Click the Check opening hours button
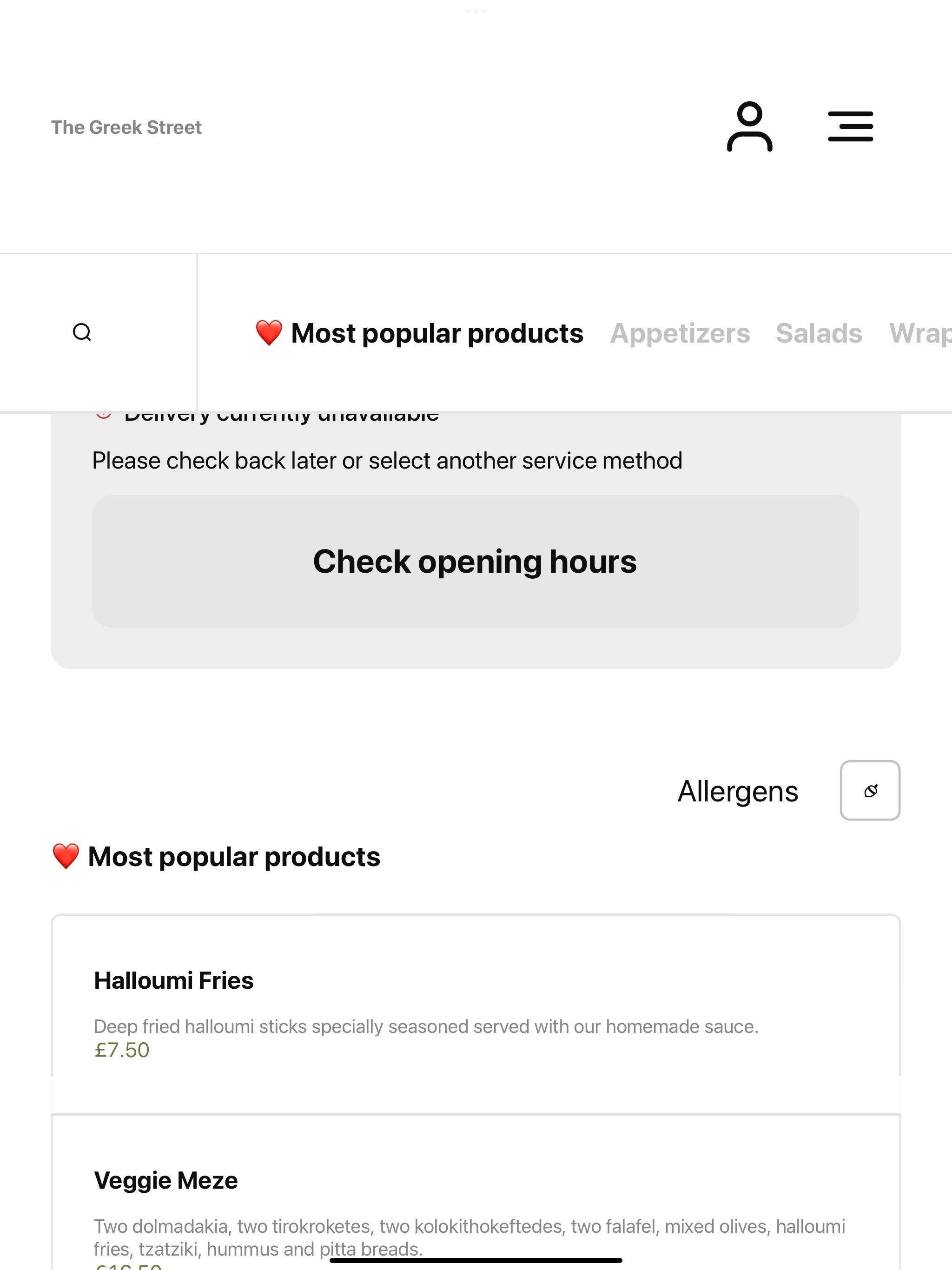The height and width of the screenshot is (1270, 952). coord(476,561)
